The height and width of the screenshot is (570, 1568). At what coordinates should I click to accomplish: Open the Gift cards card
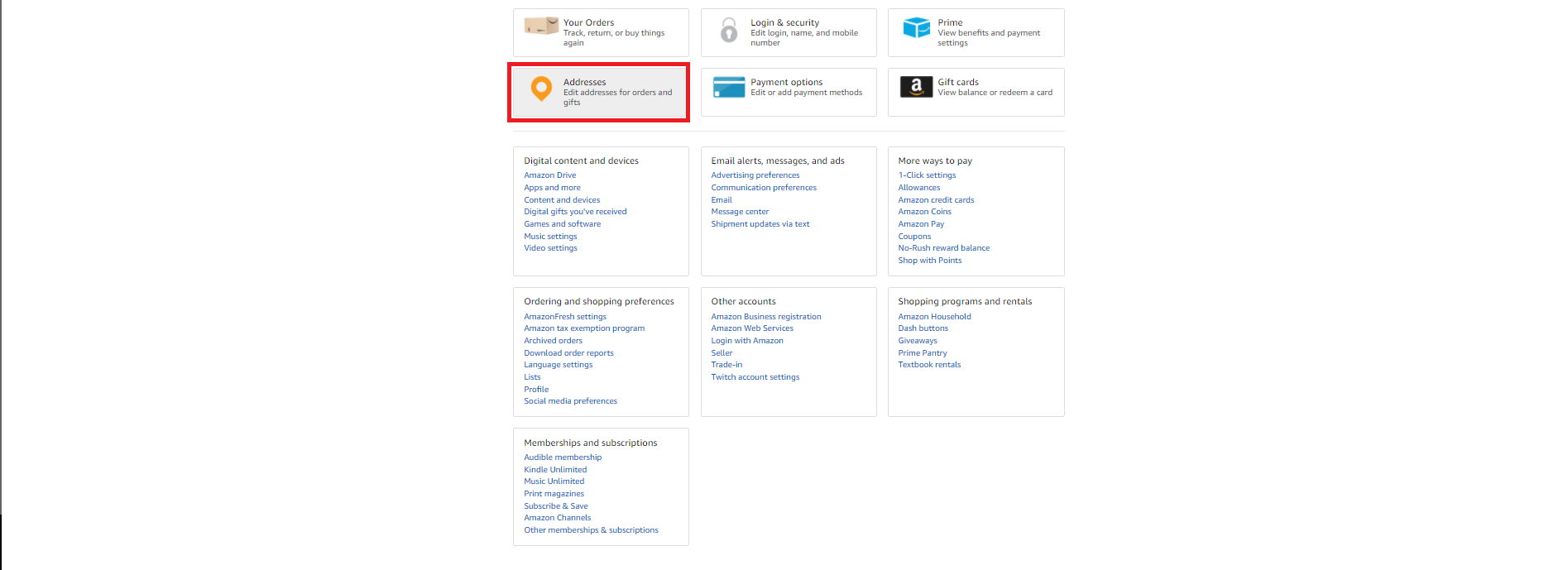pyautogui.click(x=976, y=92)
